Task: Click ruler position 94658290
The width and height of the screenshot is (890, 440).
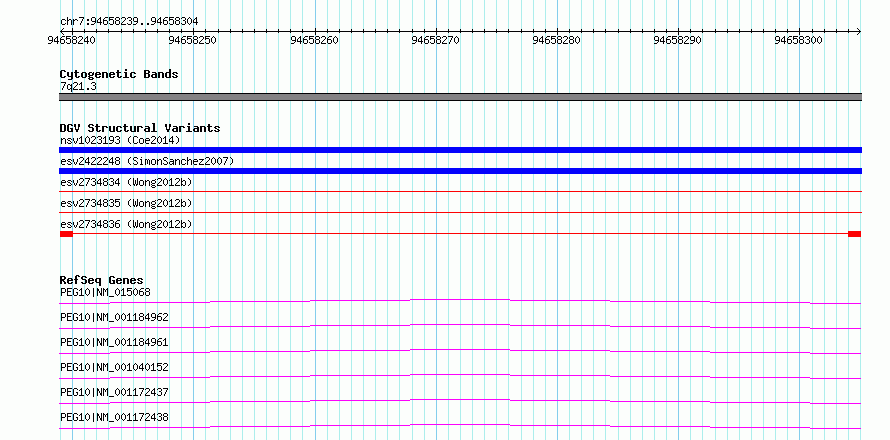Action: click(678, 40)
